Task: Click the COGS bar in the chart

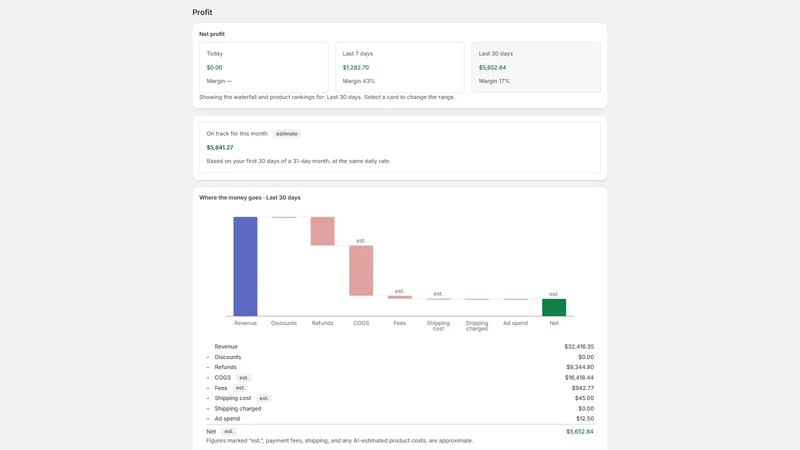Action: [361, 270]
